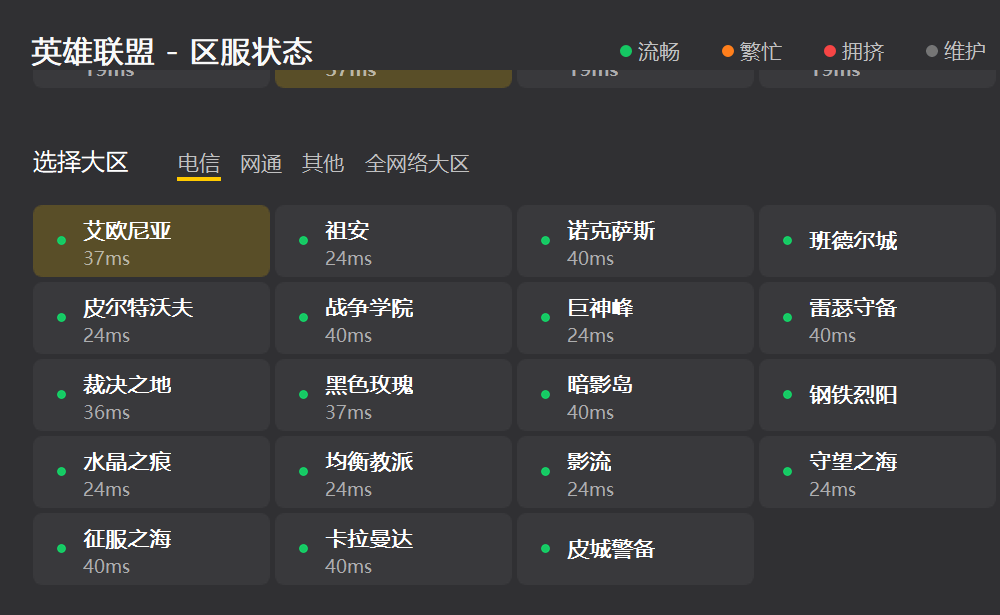The width and height of the screenshot is (1000, 615).
Task: Pick the 均衡教派 server
Action: coord(393,472)
